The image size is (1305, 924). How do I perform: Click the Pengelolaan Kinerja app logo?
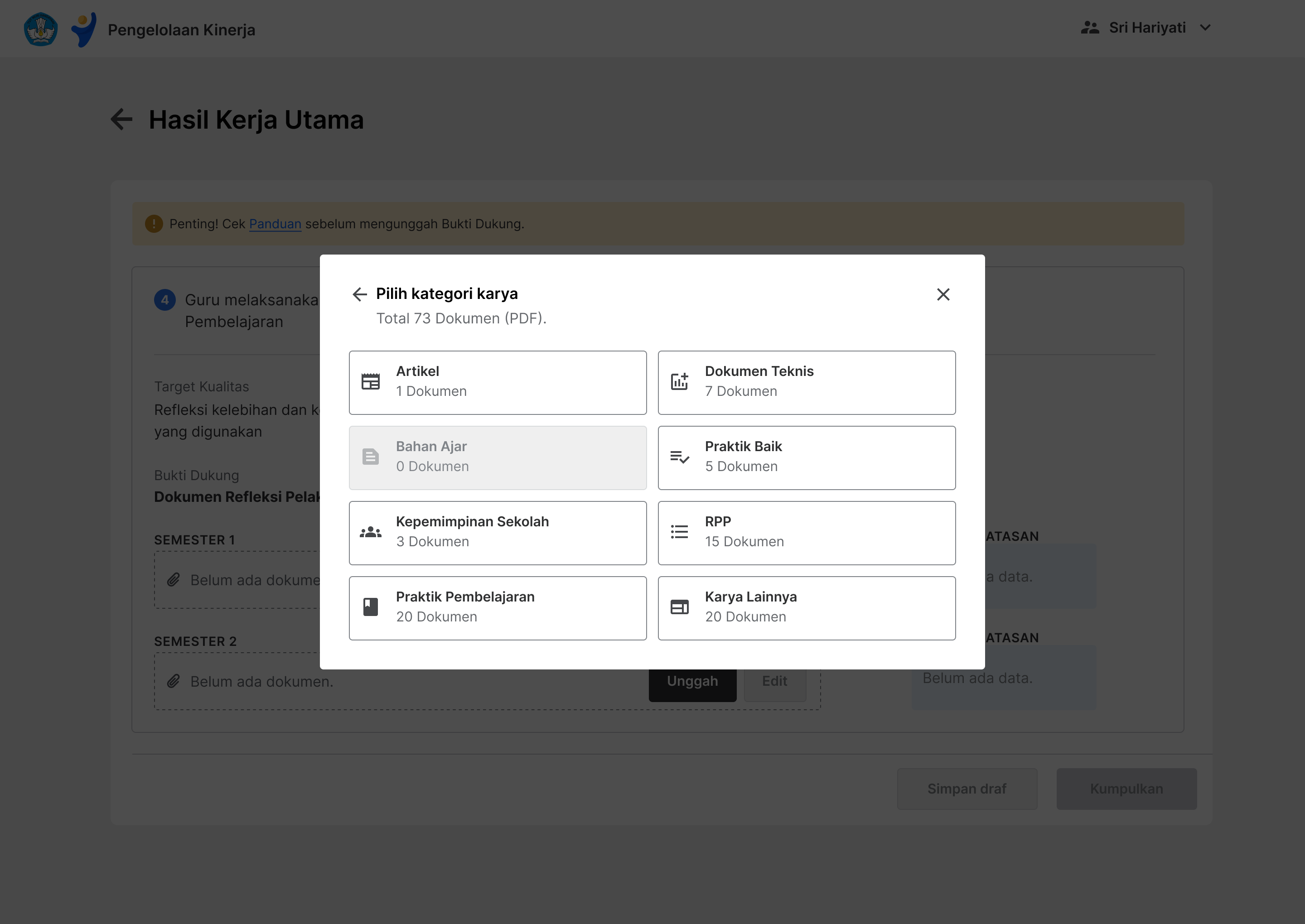point(84,29)
